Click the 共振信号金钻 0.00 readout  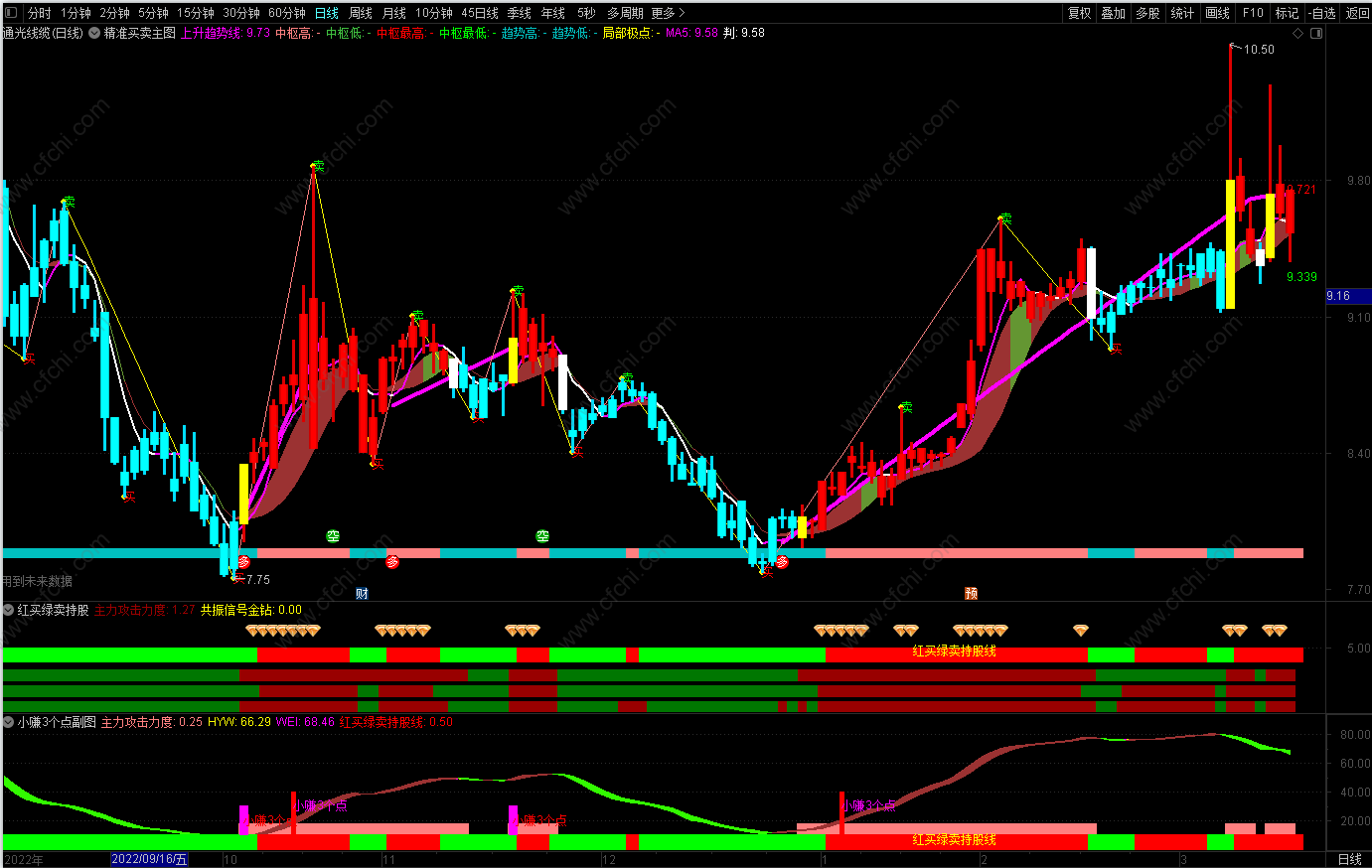coord(251,610)
